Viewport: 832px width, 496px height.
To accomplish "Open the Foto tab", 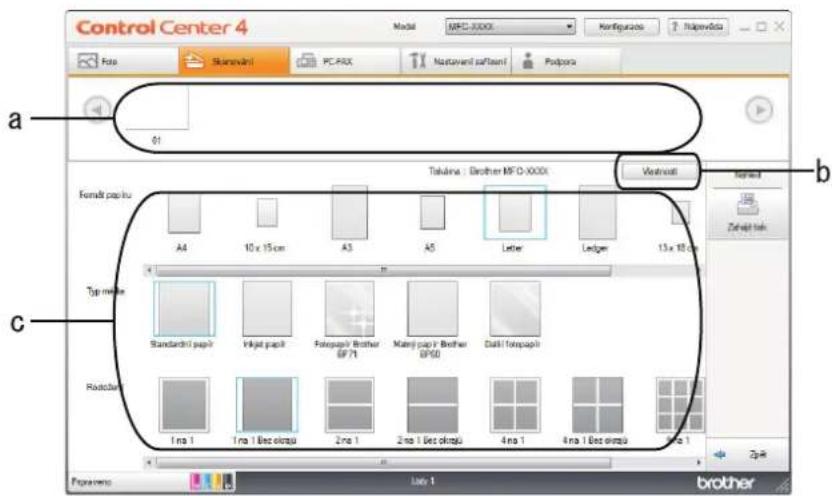I will pos(123,61).
